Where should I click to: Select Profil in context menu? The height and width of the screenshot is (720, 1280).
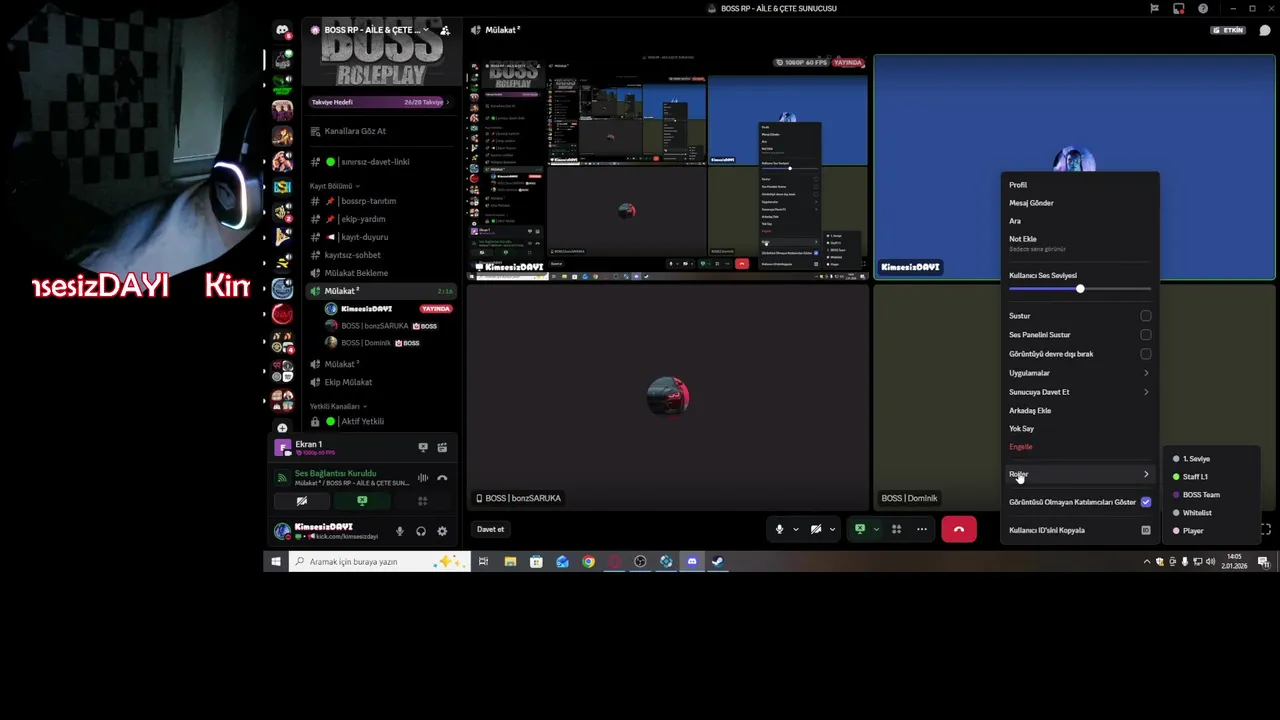1080,185
